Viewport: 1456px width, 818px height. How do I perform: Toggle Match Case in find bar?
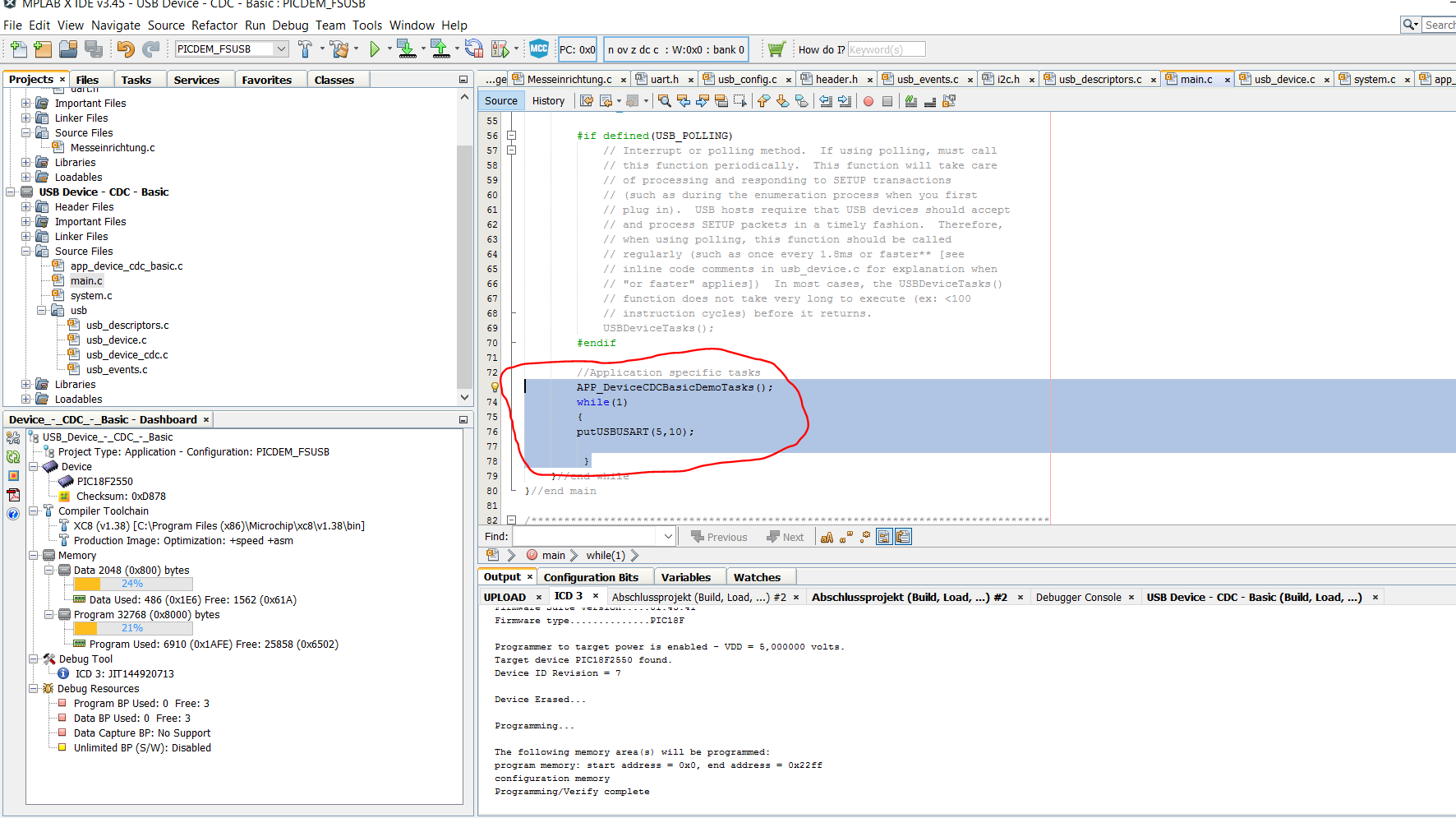point(827,537)
